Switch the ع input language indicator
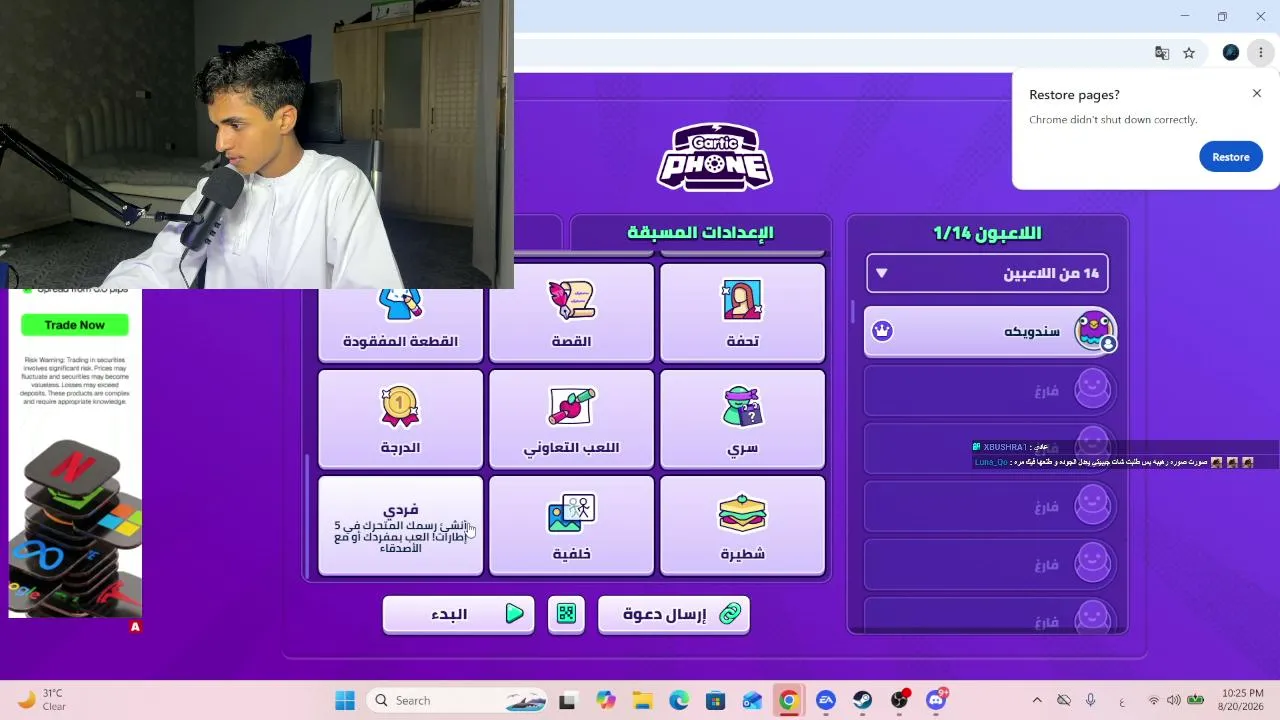This screenshot has height=720, width=1280. pyautogui.click(x=1122, y=701)
